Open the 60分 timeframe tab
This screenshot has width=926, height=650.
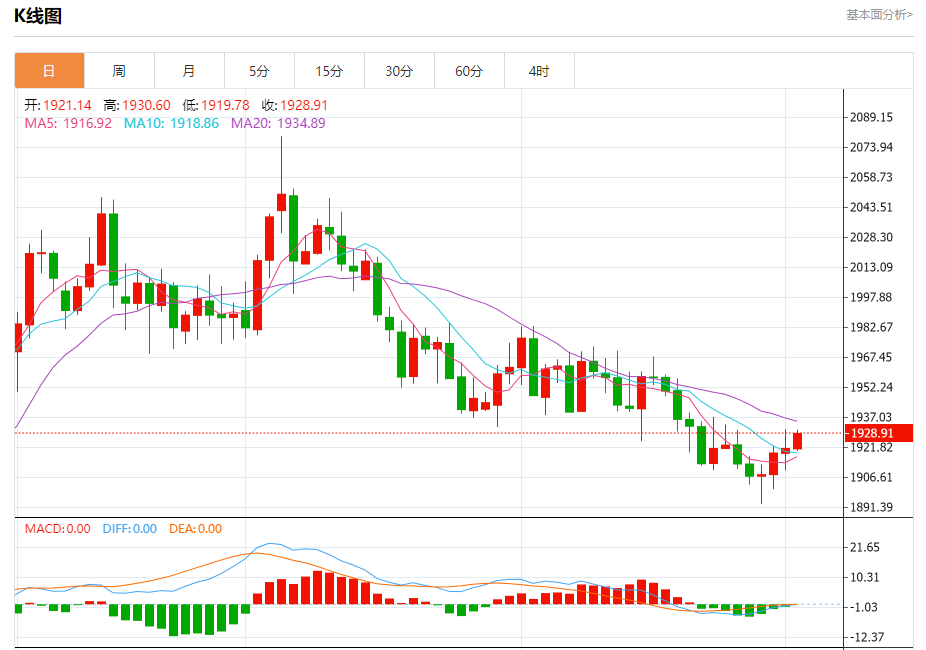pos(469,71)
